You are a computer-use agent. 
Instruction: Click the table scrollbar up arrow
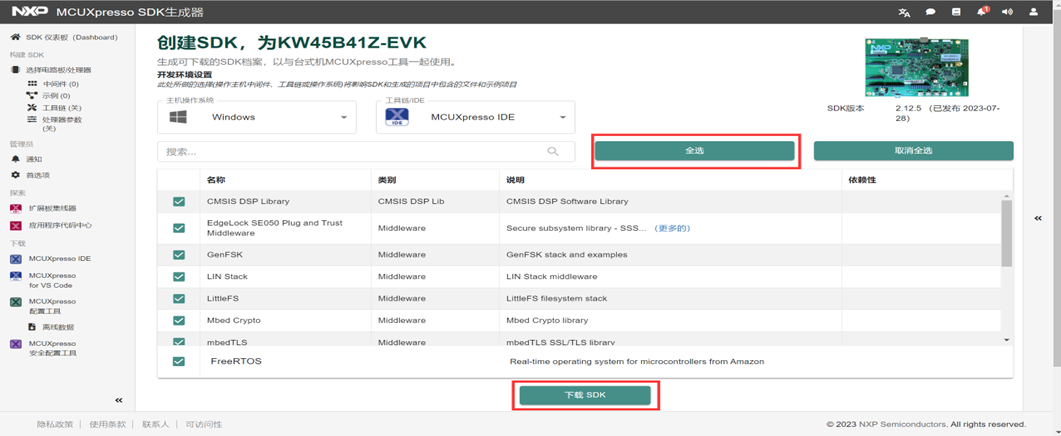[1006, 196]
